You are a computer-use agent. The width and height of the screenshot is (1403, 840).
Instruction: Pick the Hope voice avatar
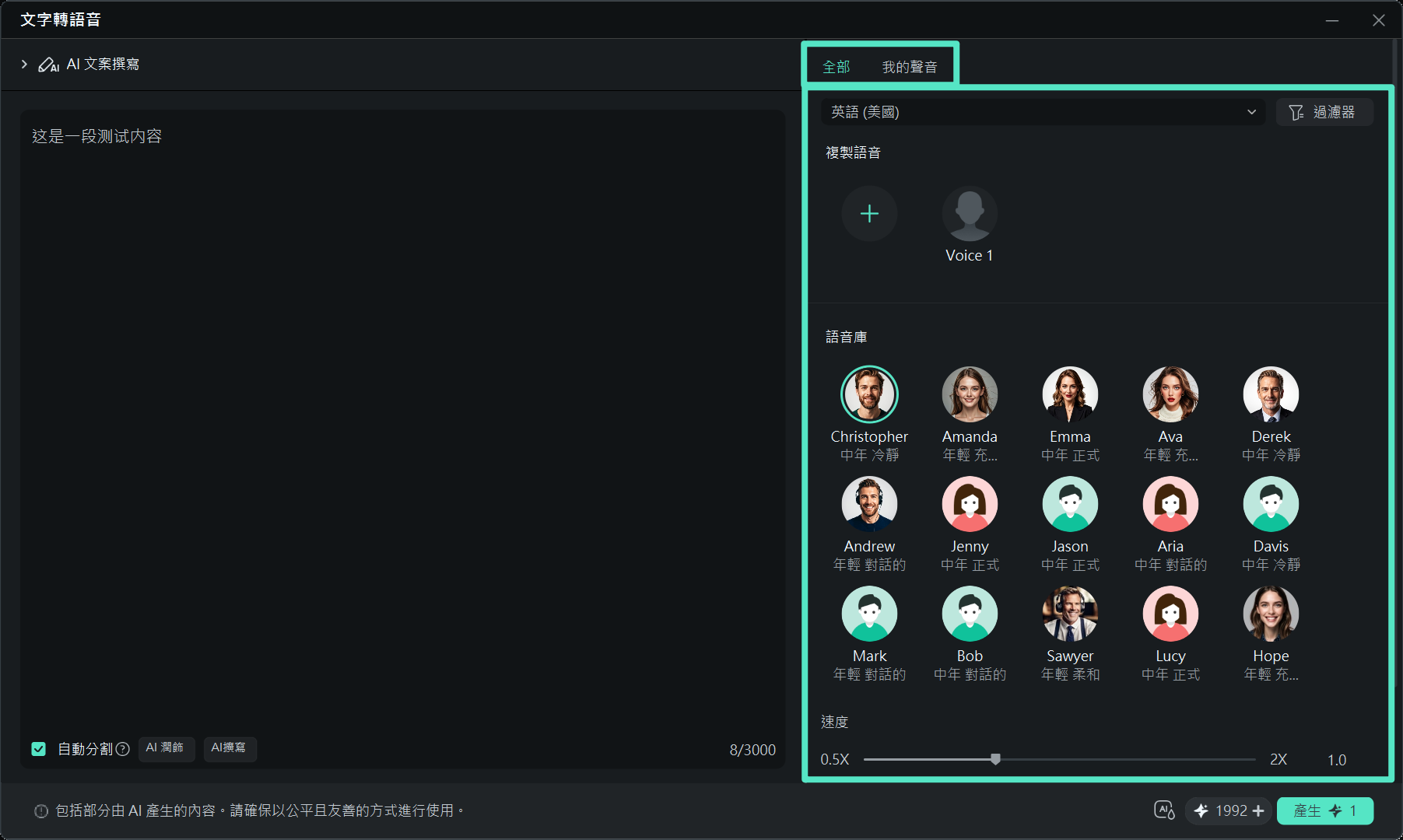(1271, 614)
